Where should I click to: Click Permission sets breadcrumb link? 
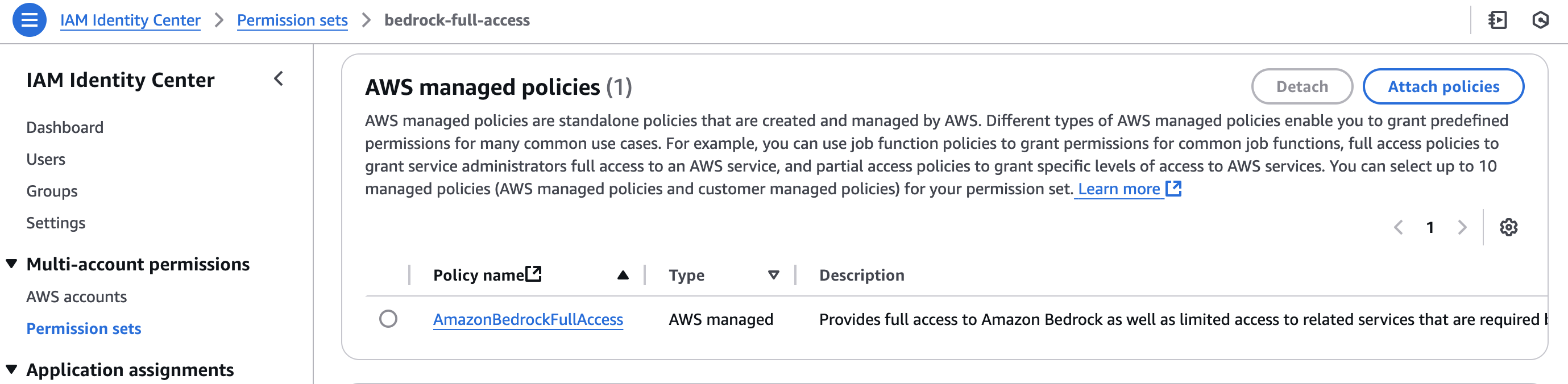[x=292, y=20]
